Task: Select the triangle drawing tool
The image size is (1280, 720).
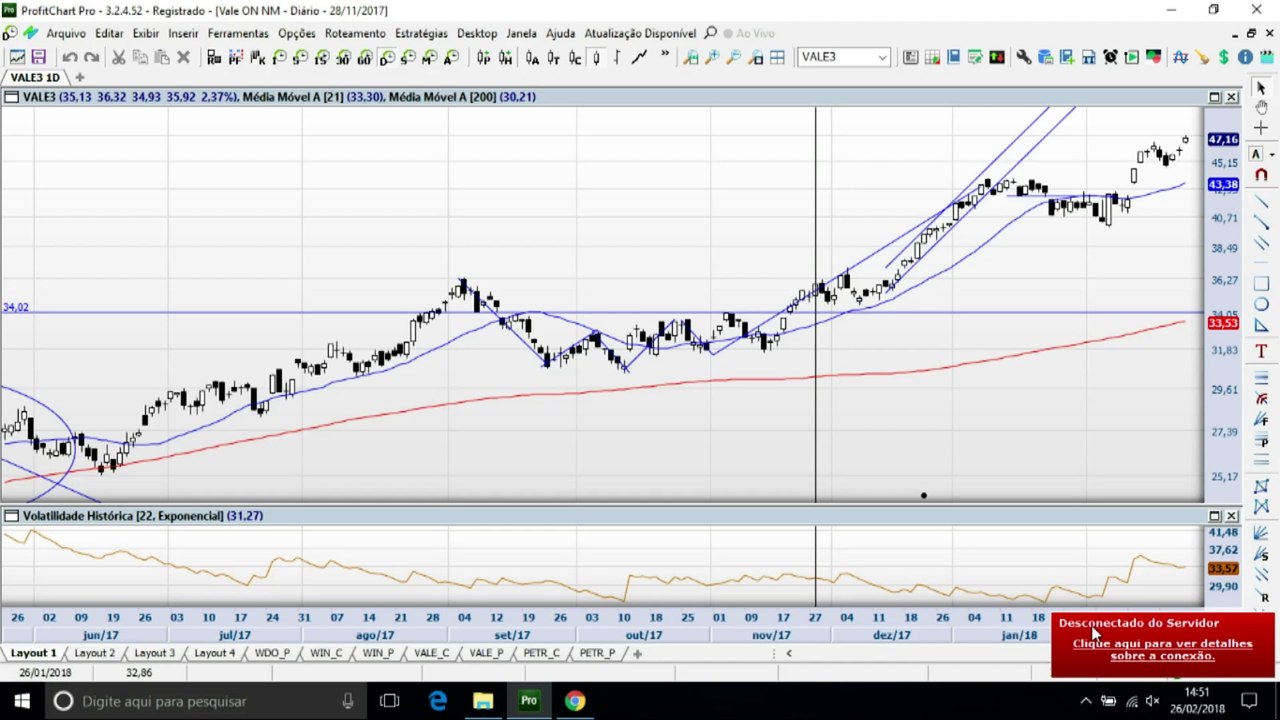Action: (1260, 325)
